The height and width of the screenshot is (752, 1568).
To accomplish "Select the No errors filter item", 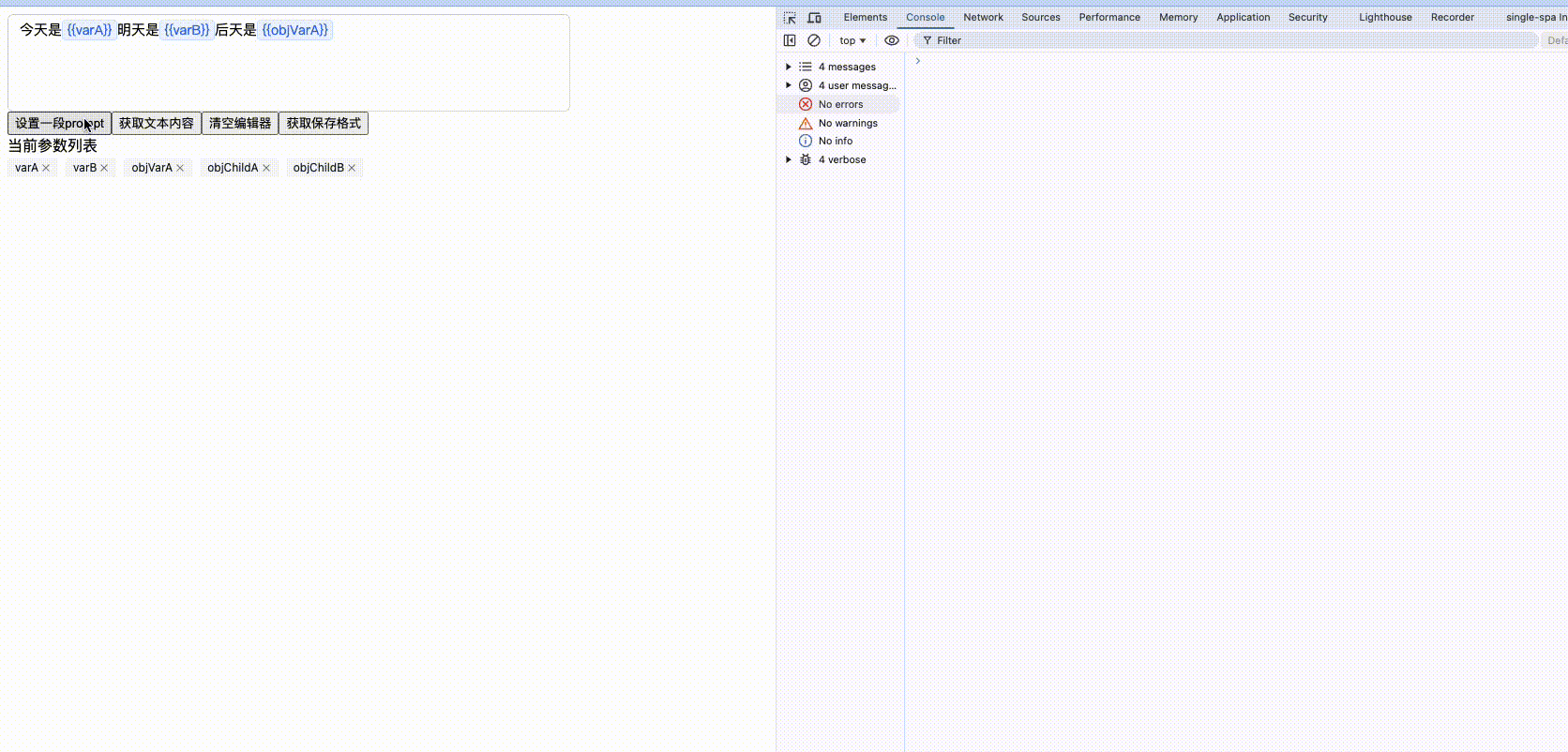I will pos(840,104).
